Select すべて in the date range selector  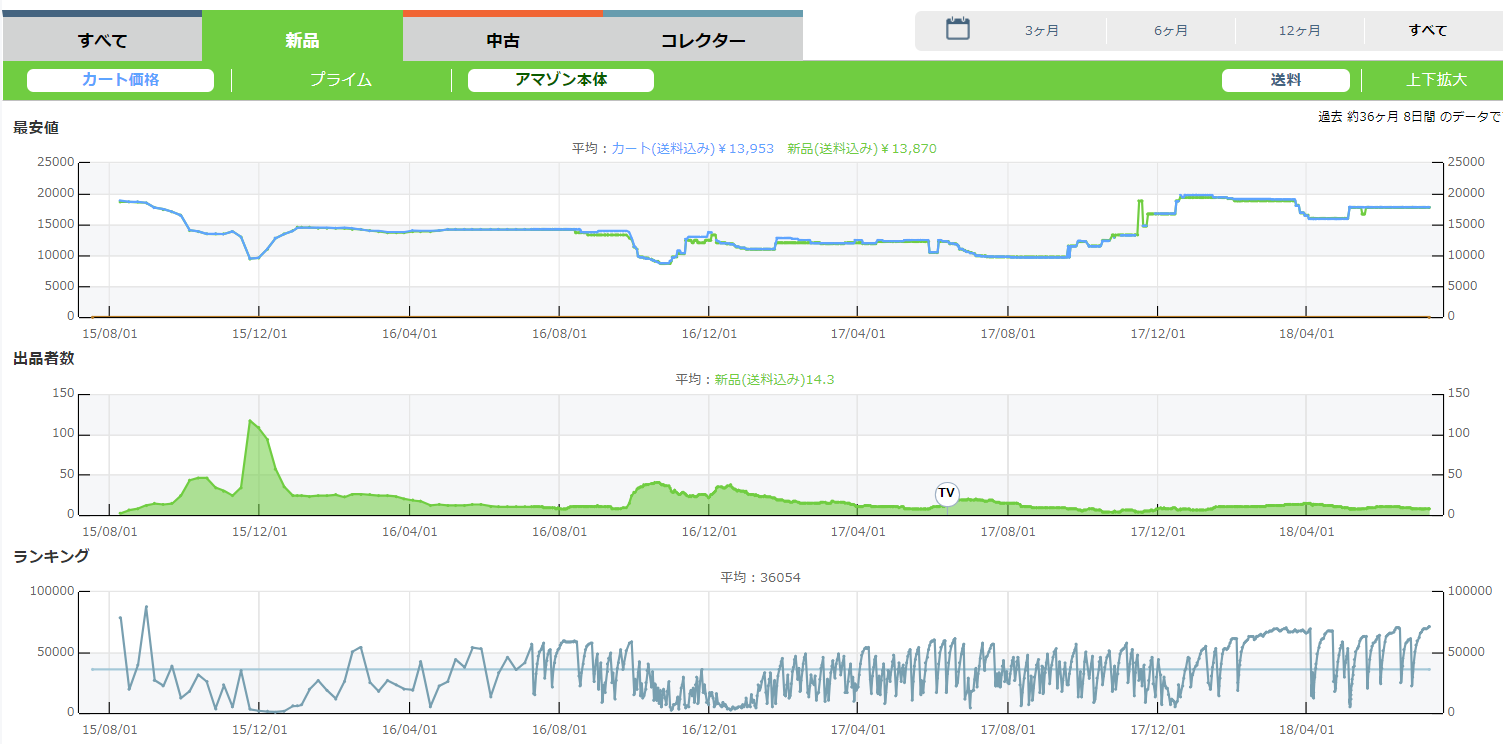coord(1428,31)
